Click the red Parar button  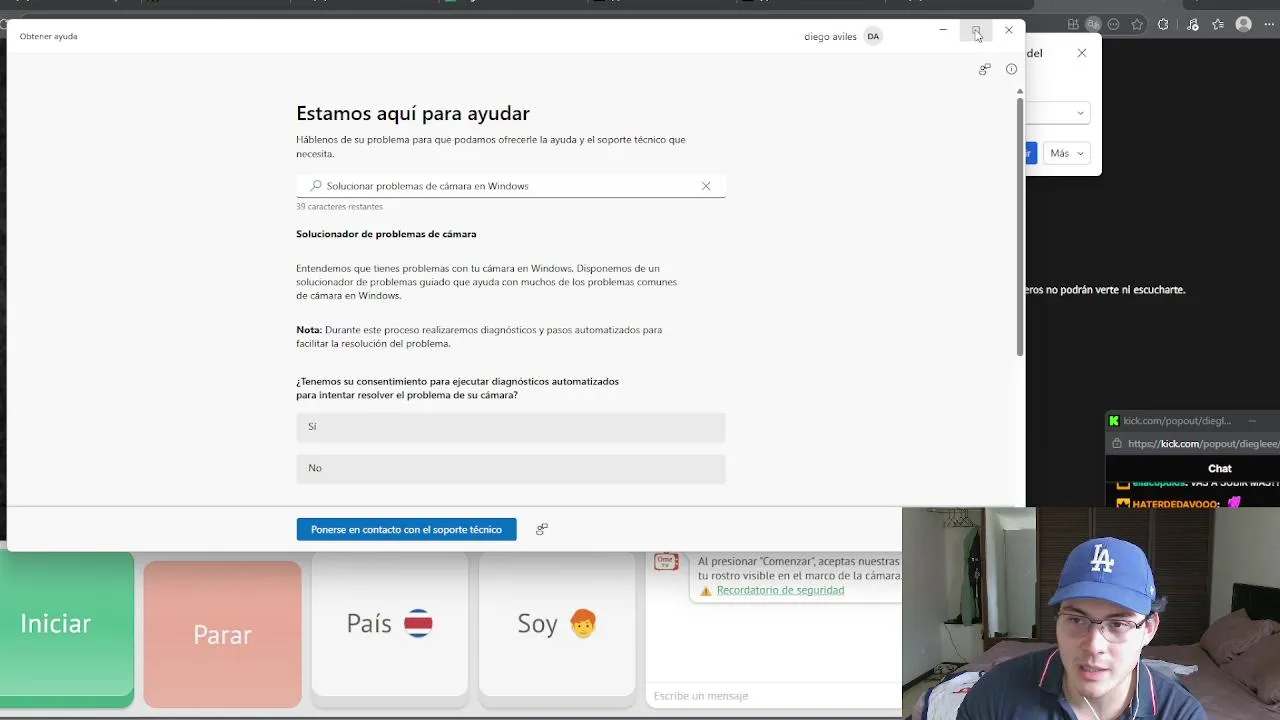pyautogui.click(x=222, y=634)
